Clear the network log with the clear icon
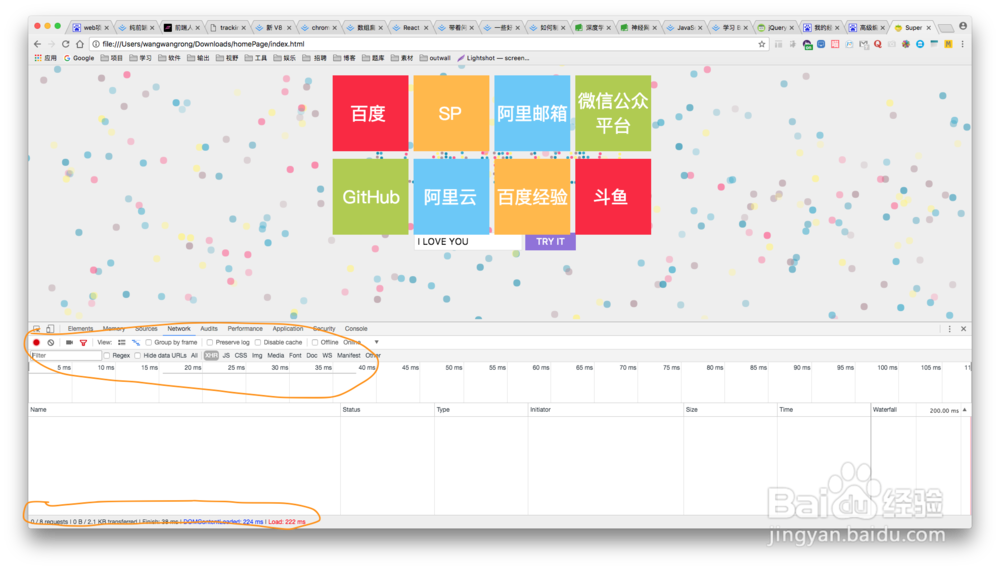Screen dimensions: 1000x569 coord(50,343)
